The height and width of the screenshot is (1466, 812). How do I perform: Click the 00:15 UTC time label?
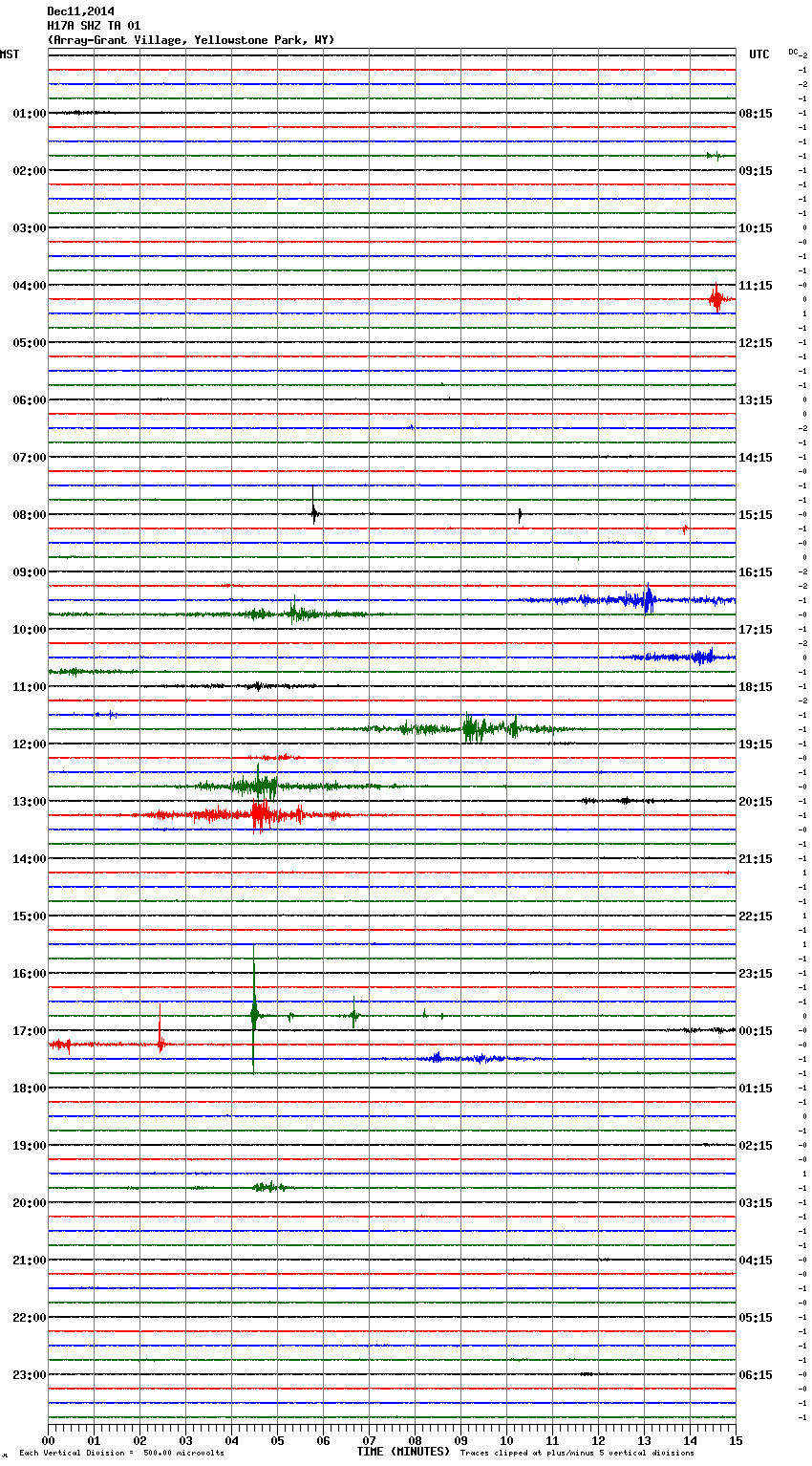tap(756, 1031)
